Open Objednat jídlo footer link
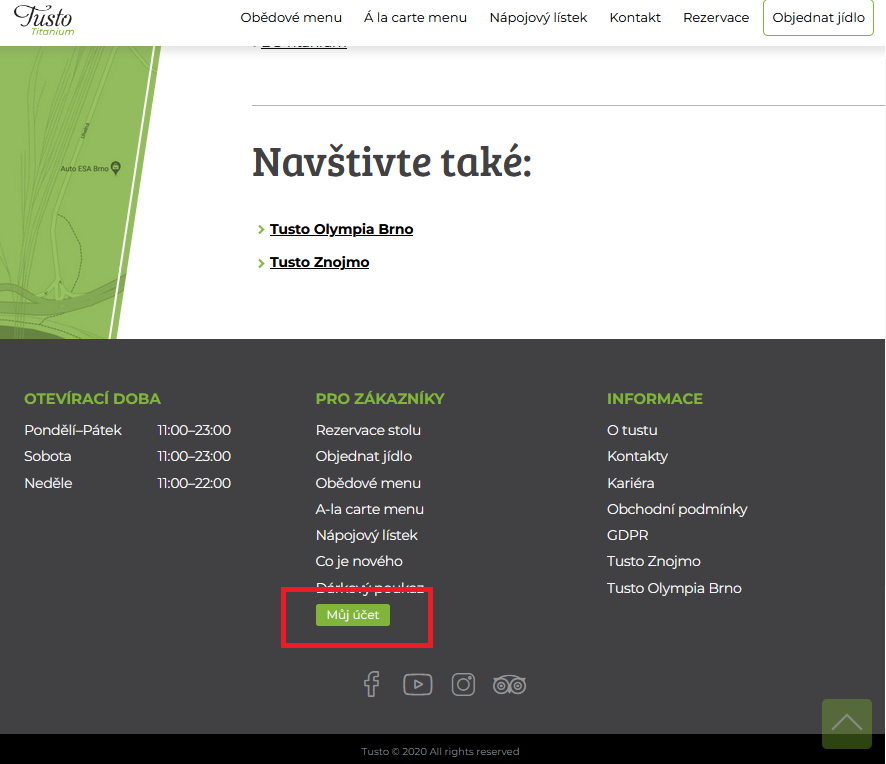886x764 pixels. pyautogui.click(x=363, y=456)
